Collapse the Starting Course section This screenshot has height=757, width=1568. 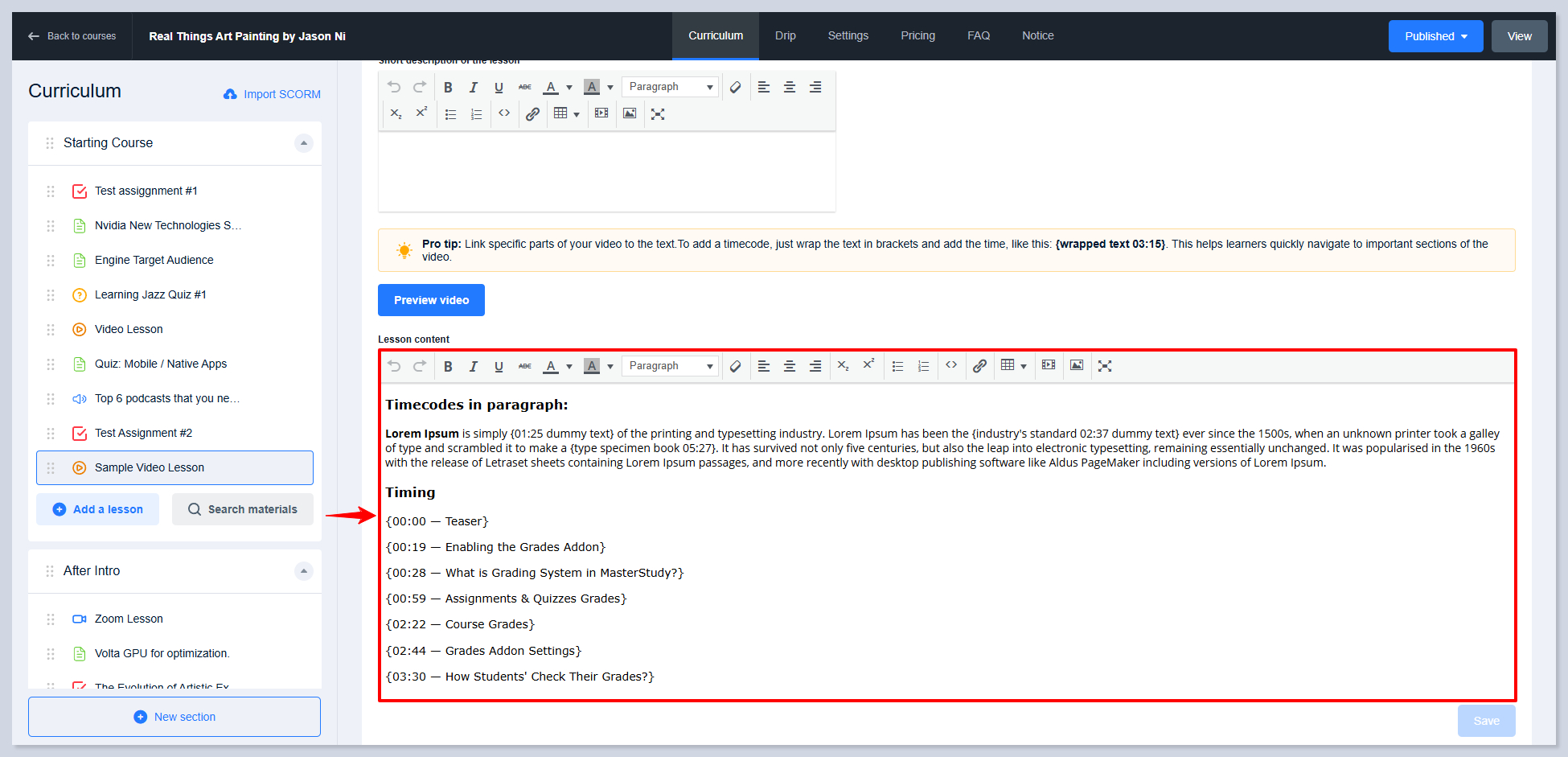tap(303, 143)
